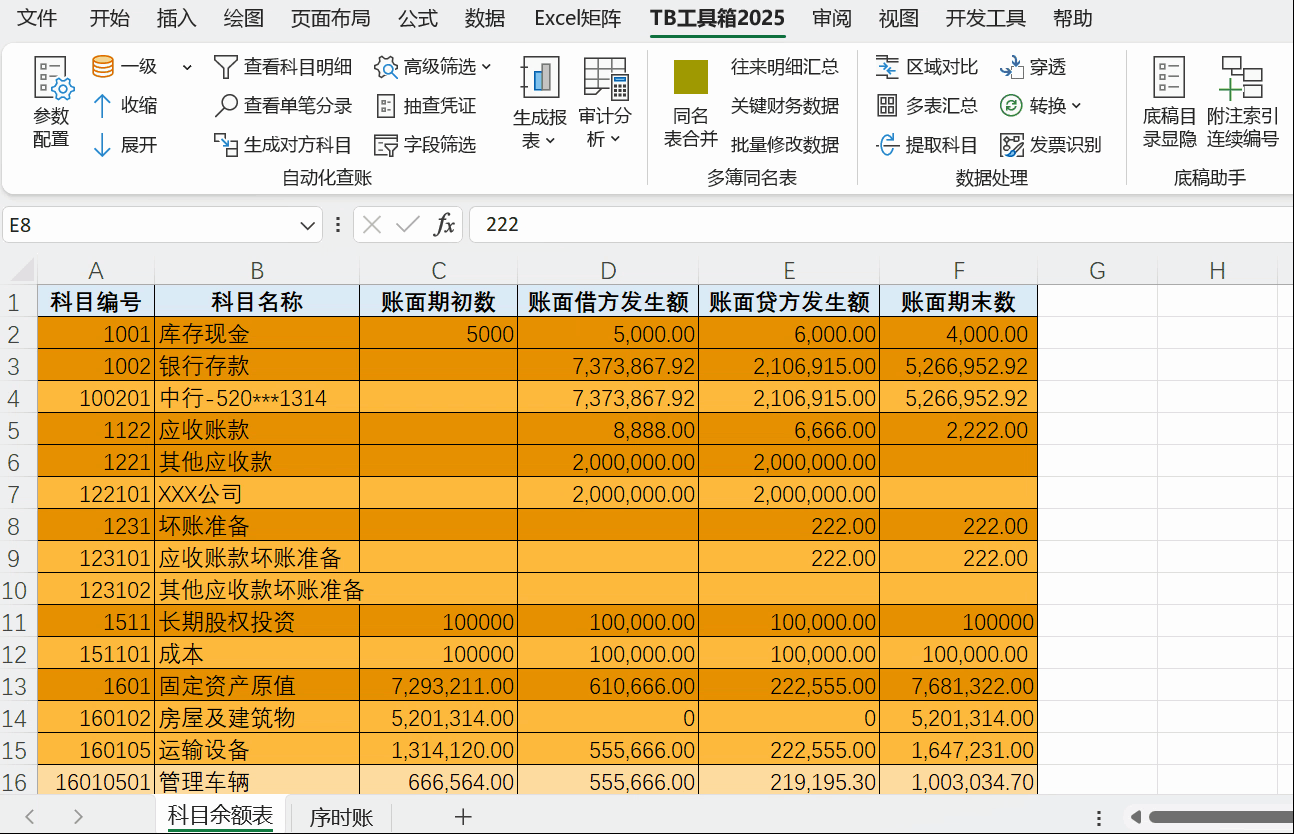Click the 往来明细汇总 button
Screen dimensions: 1294x834
pos(785,67)
